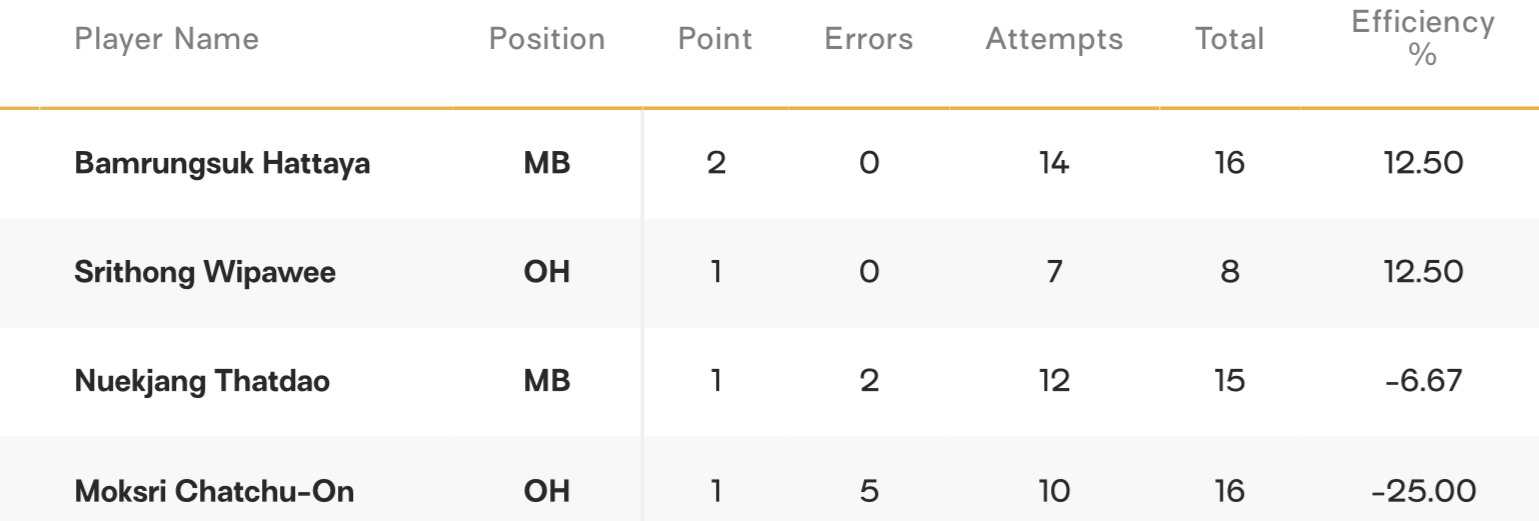
Task: Click the Attempts column header
Action: pos(1054,40)
